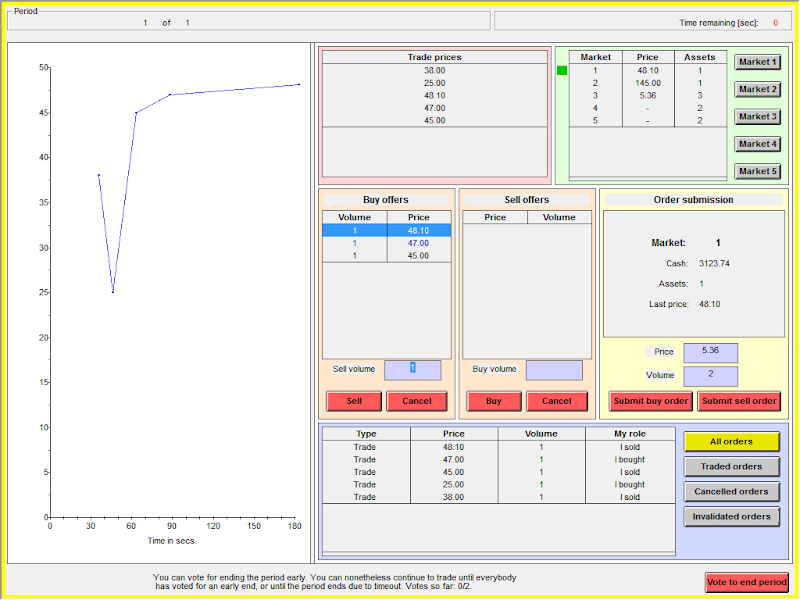
Task: Click the chart's lowest data point at 25
Action: coord(113,292)
